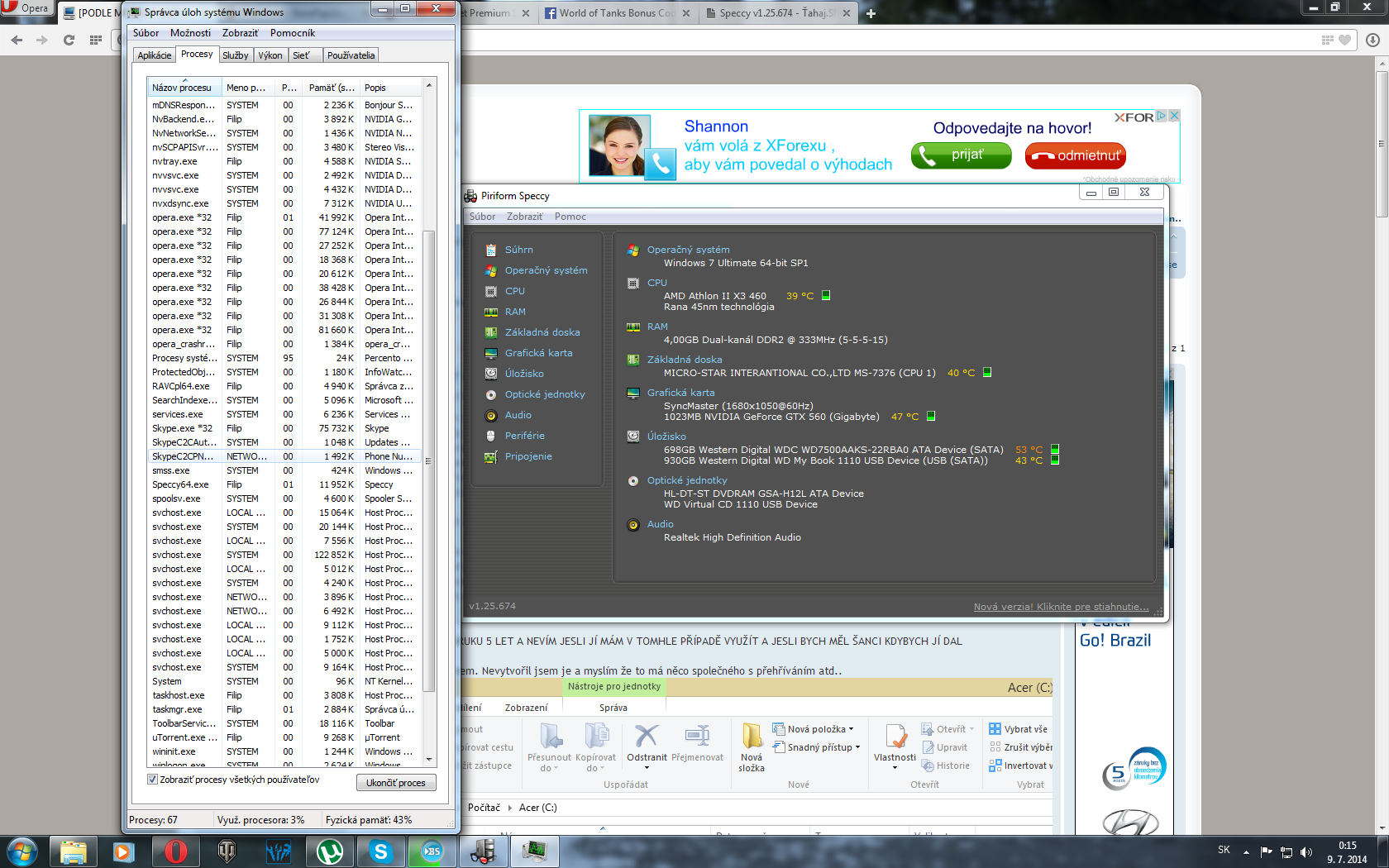The height and width of the screenshot is (868, 1389).
Task: Select Periférie mouse icon in Speccy sidebar
Action: (491, 436)
